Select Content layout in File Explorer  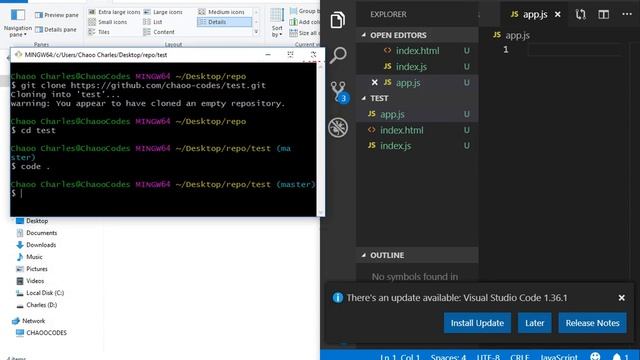159,32
